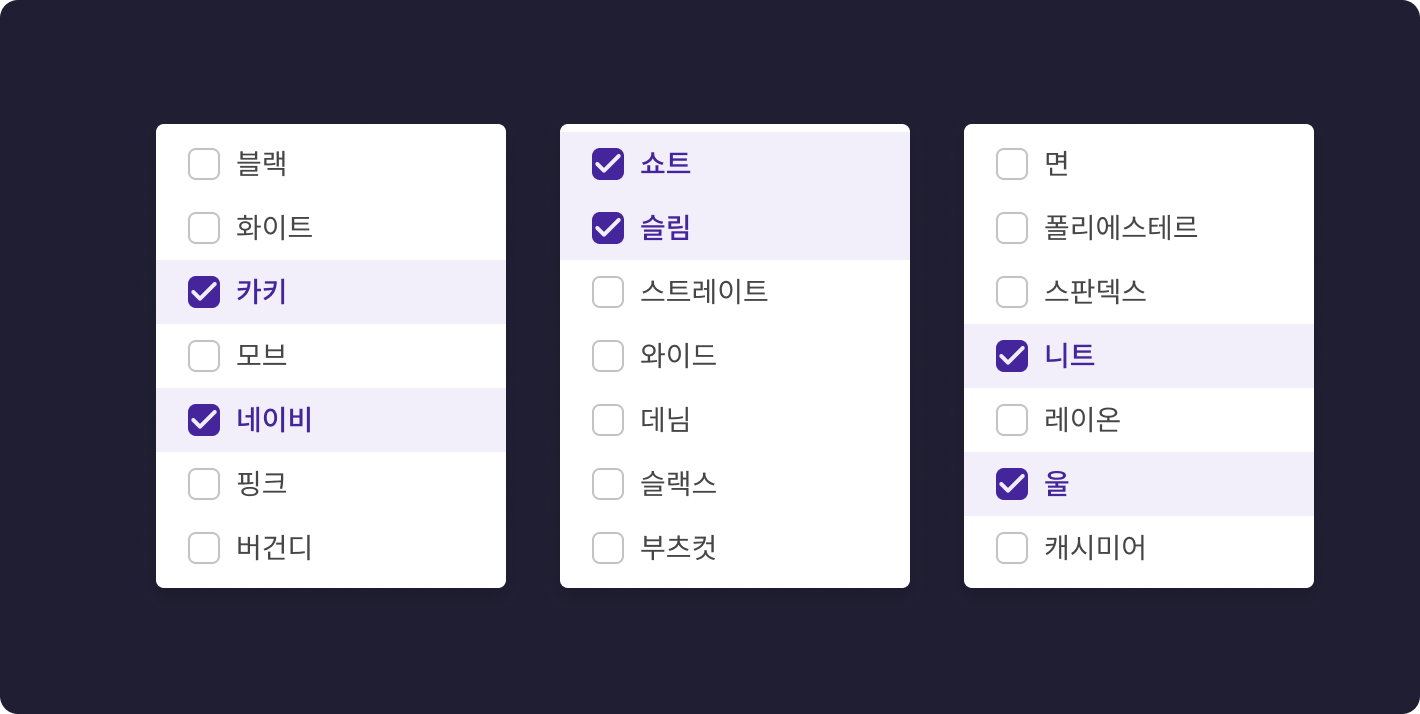
Task: Select the 와이드 checkbox
Action: tap(608, 355)
